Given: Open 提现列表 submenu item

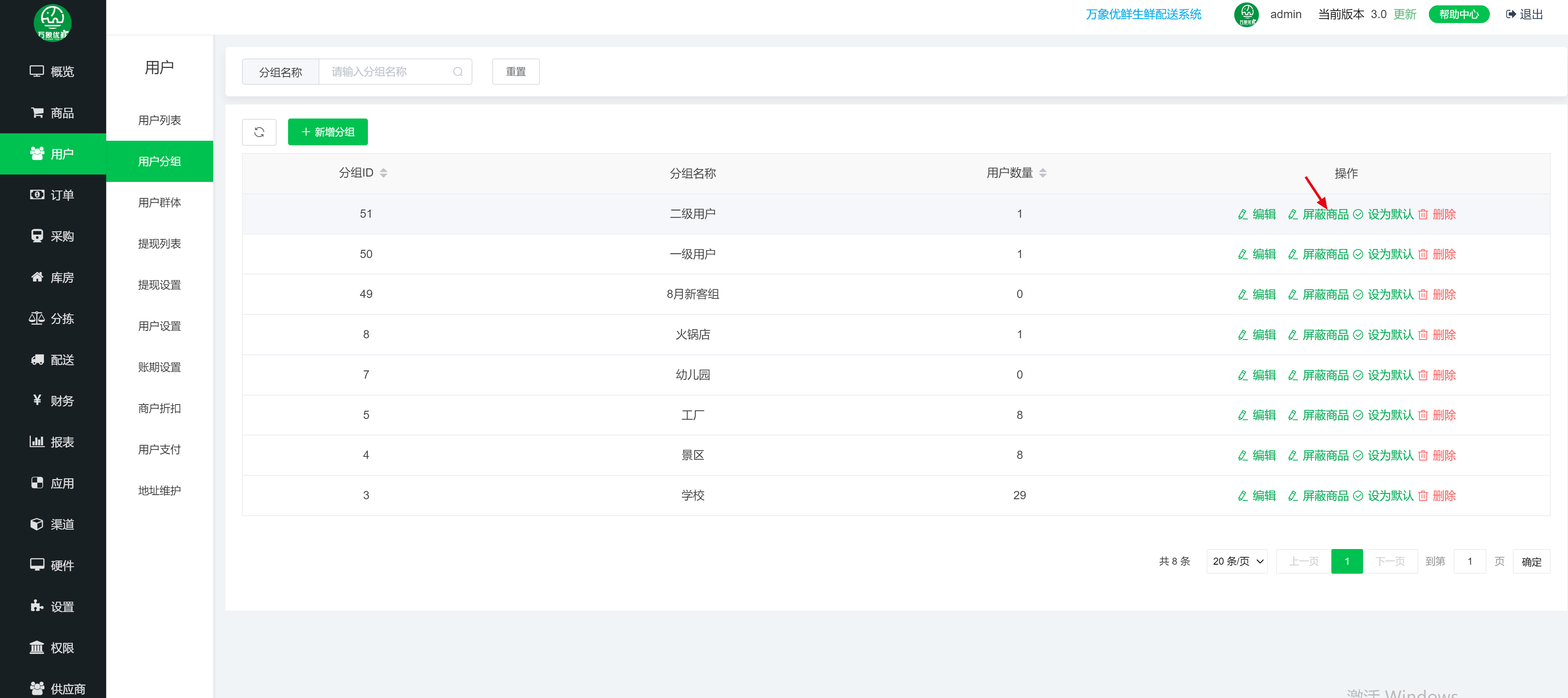Looking at the screenshot, I should click(160, 243).
